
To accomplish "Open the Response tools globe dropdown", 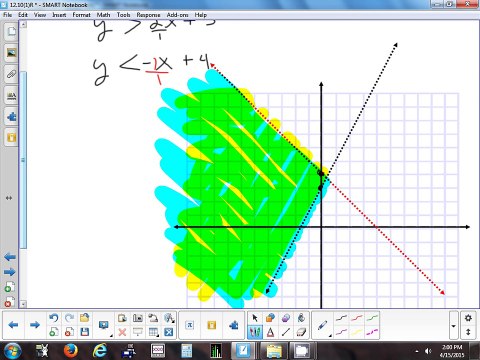I will [169, 318].
